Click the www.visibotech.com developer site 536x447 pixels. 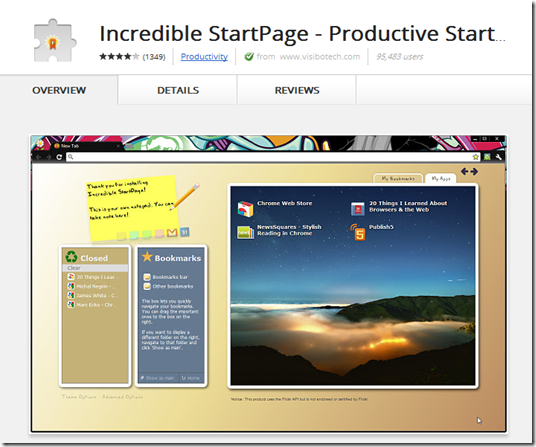point(320,56)
